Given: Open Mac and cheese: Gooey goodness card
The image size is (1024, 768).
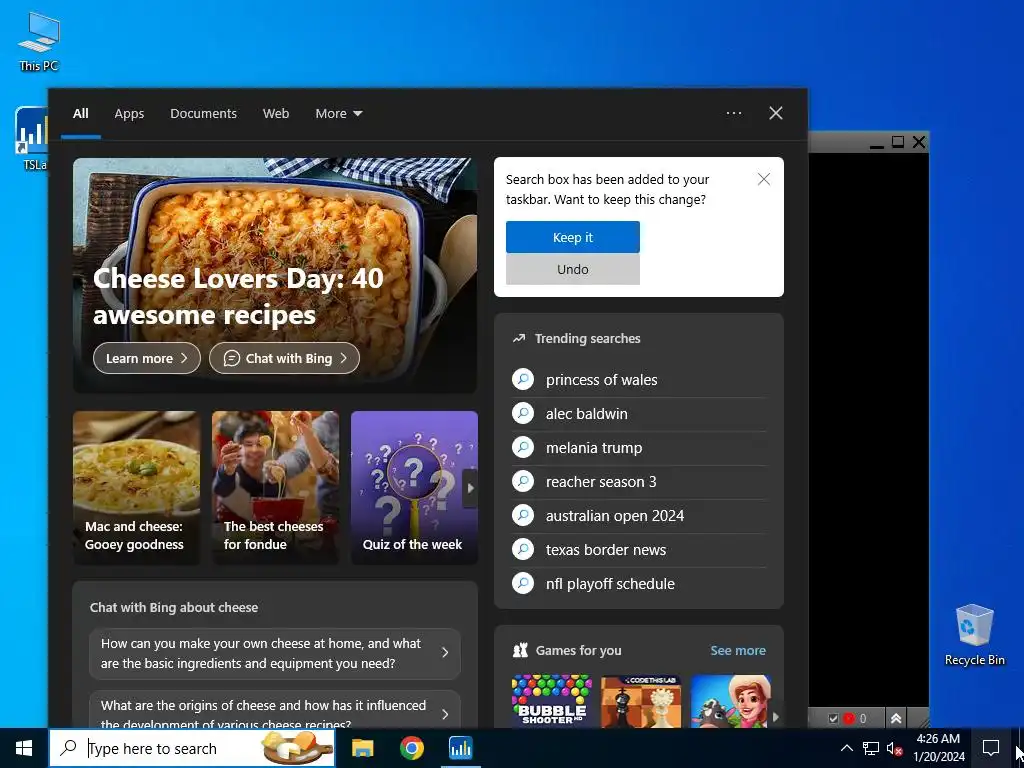Looking at the screenshot, I should [136, 487].
